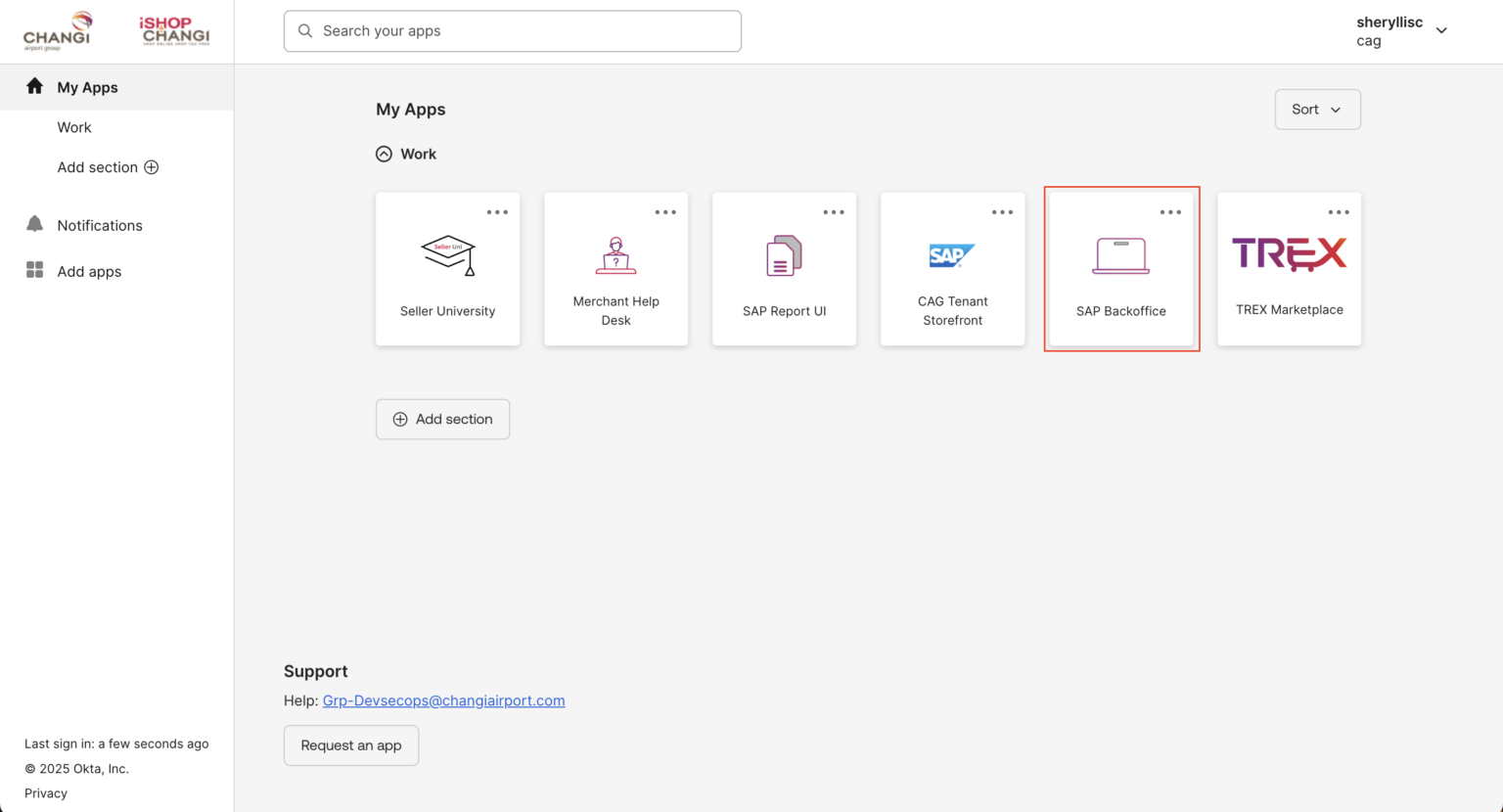Expand the sheryllisc account menu
Screen dimensions: 1503x812
(1440, 30)
